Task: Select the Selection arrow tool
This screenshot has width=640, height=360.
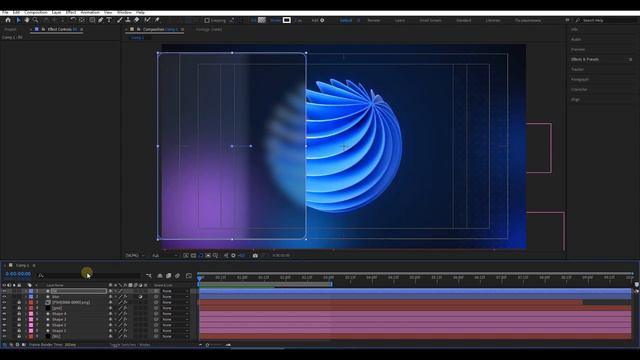Action: (18, 20)
